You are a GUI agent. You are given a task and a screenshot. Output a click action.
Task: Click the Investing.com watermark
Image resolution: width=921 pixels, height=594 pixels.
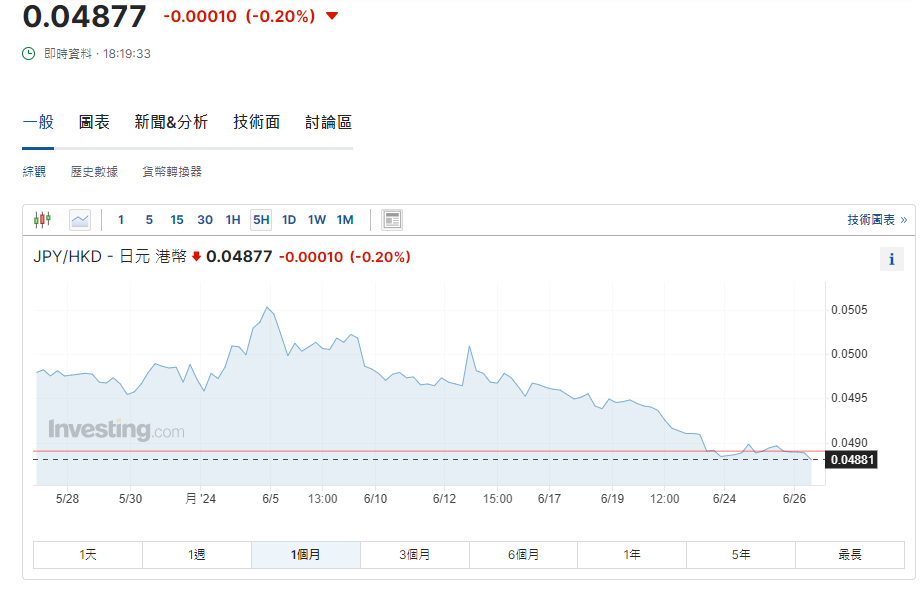(x=116, y=431)
